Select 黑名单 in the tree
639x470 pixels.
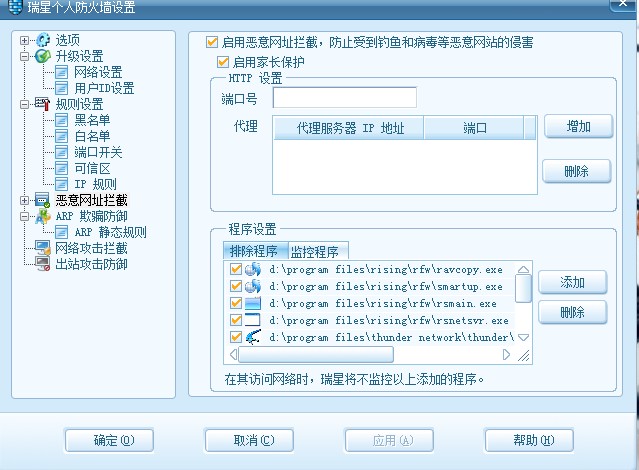point(92,120)
